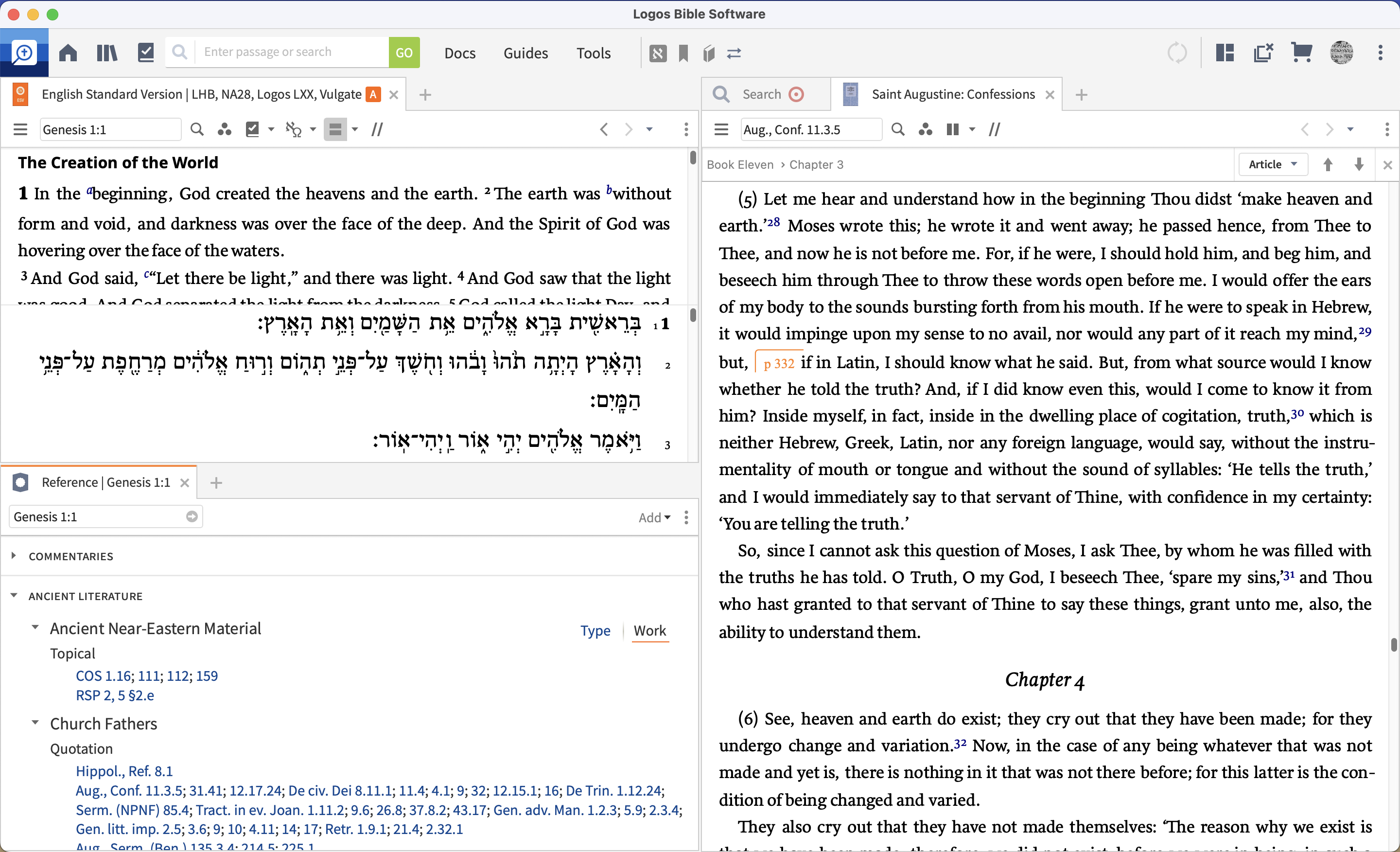Open the Library icon in toolbar
This screenshot has width=1400, height=852.
106,53
